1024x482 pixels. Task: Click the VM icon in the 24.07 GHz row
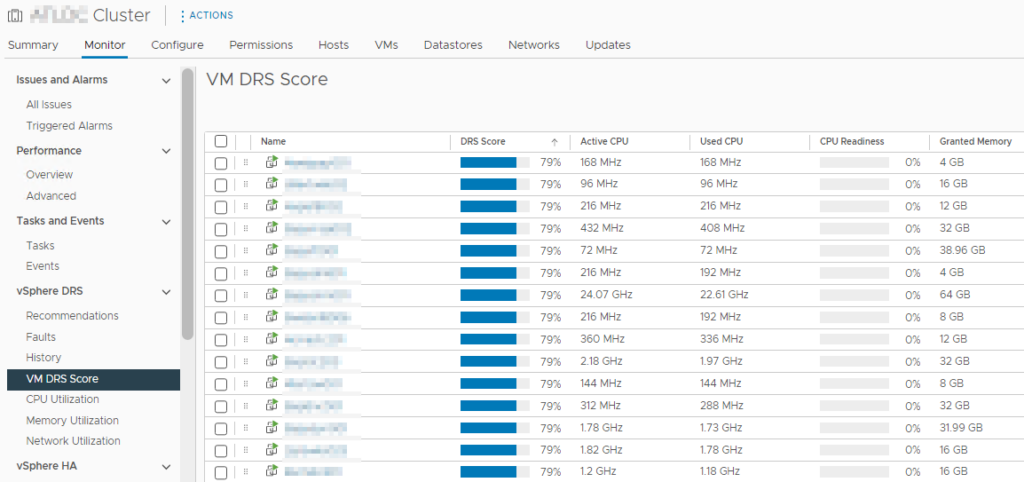pyautogui.click(x=272, y=295)
